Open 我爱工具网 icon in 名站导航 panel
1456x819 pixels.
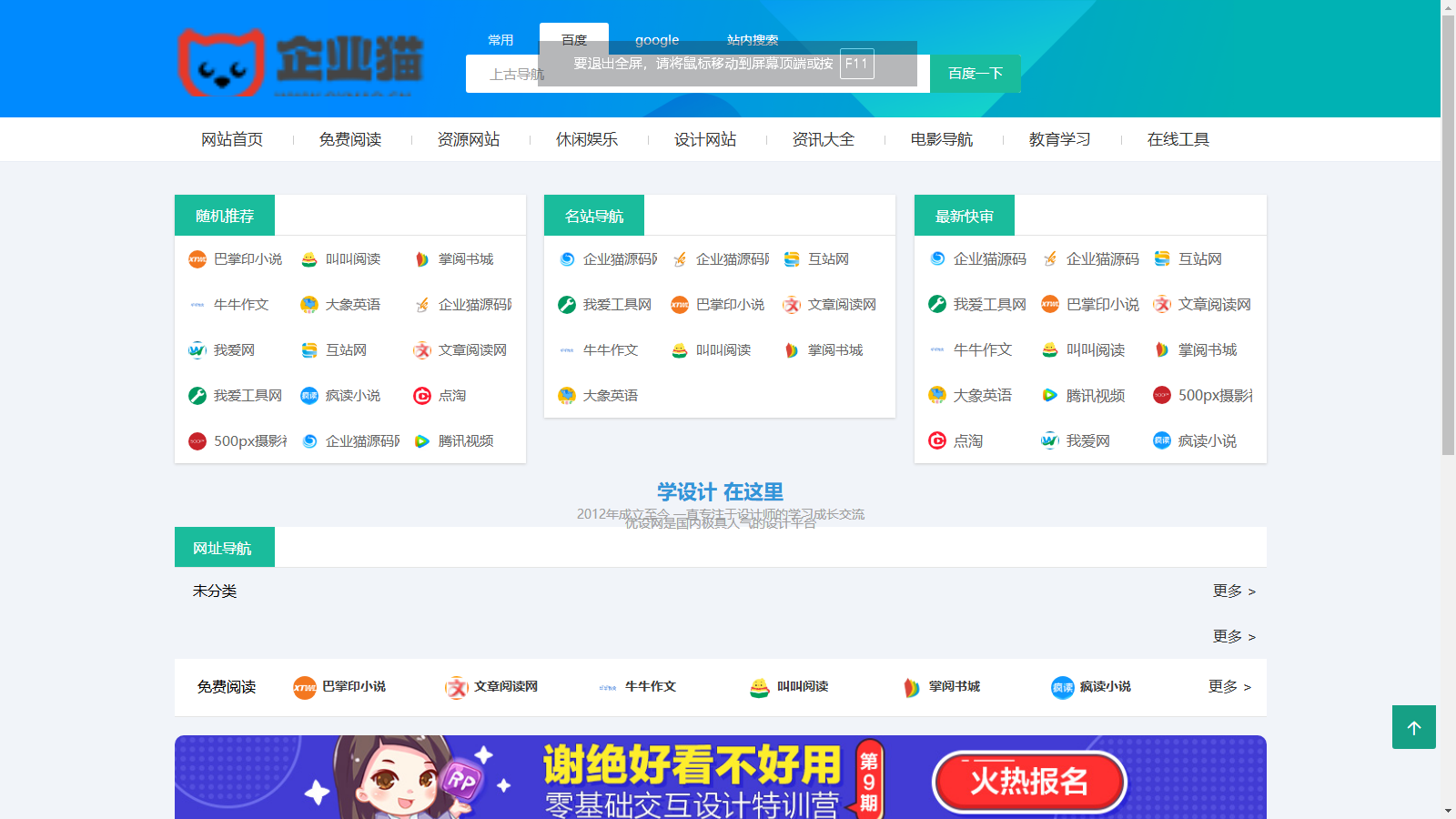[x=567, y=305]
